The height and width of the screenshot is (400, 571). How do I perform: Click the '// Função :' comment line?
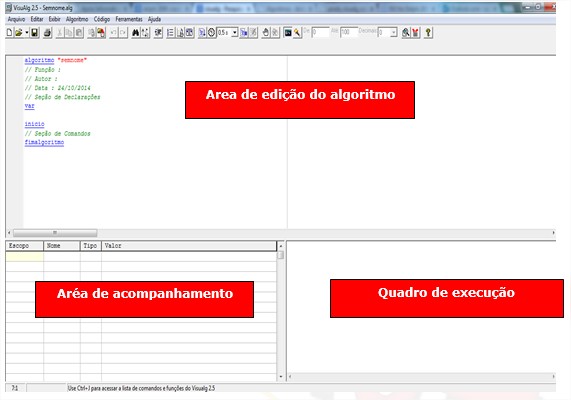click(x=43, y=70)
